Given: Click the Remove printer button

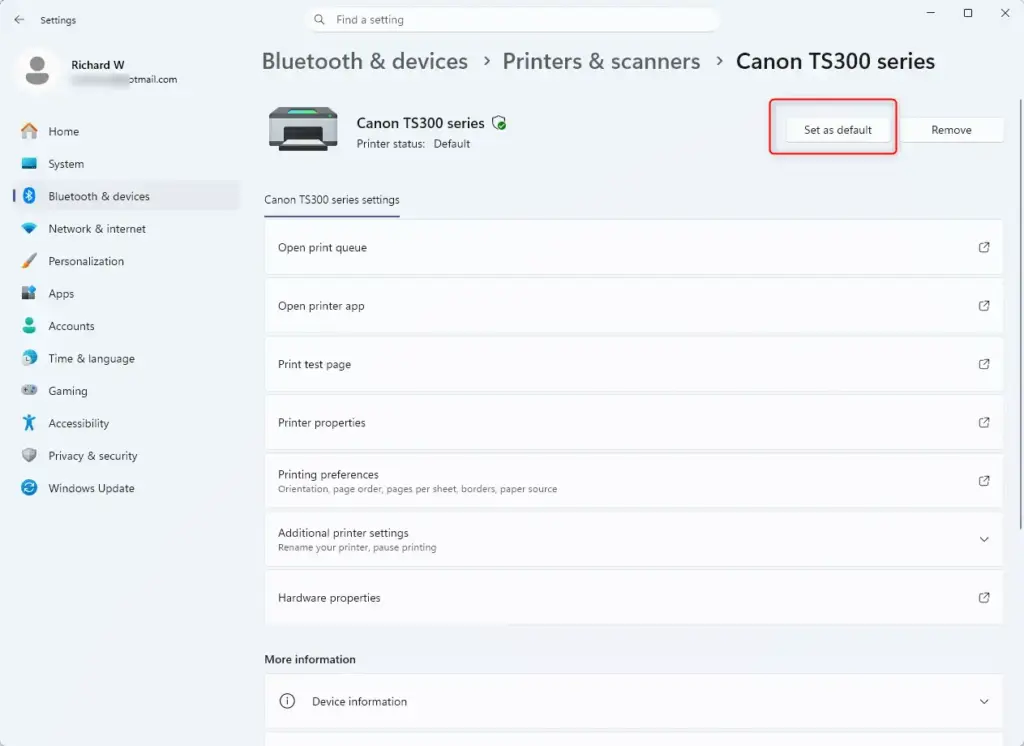Looking at the screenshot, I should tap(951, 129).
